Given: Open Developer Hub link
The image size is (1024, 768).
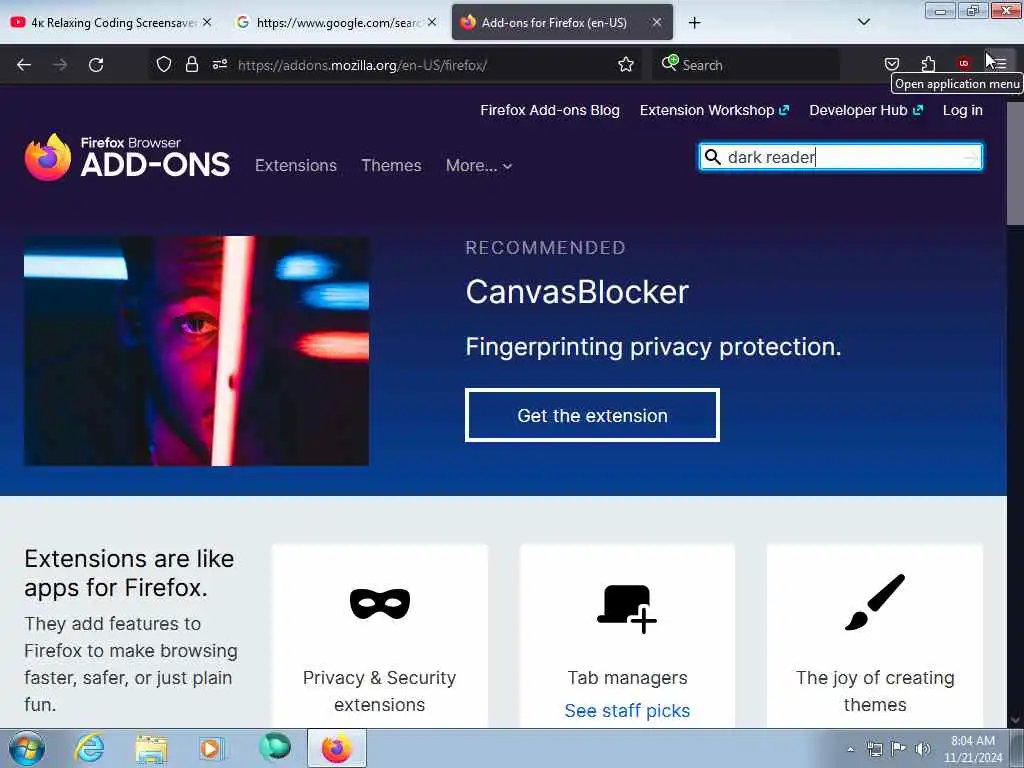Looking at the screenshot, I should (x=866, y=110).
